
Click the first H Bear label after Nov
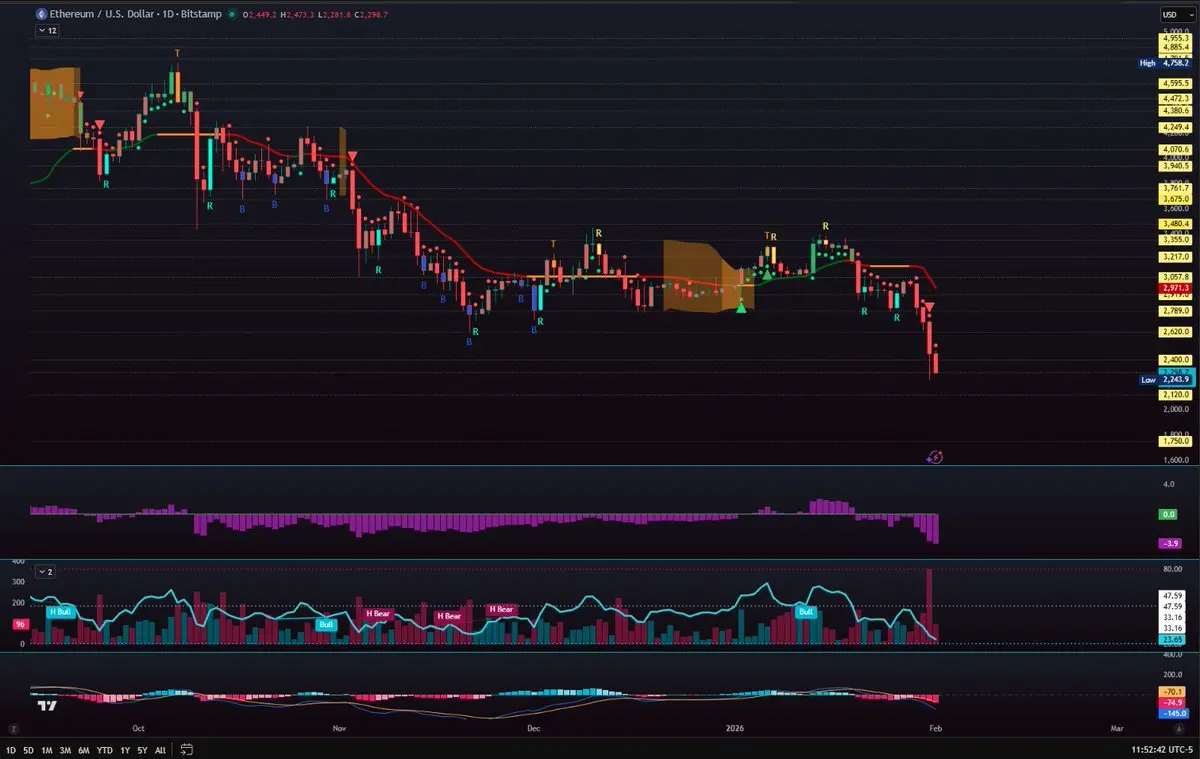(x=378, y=613)
